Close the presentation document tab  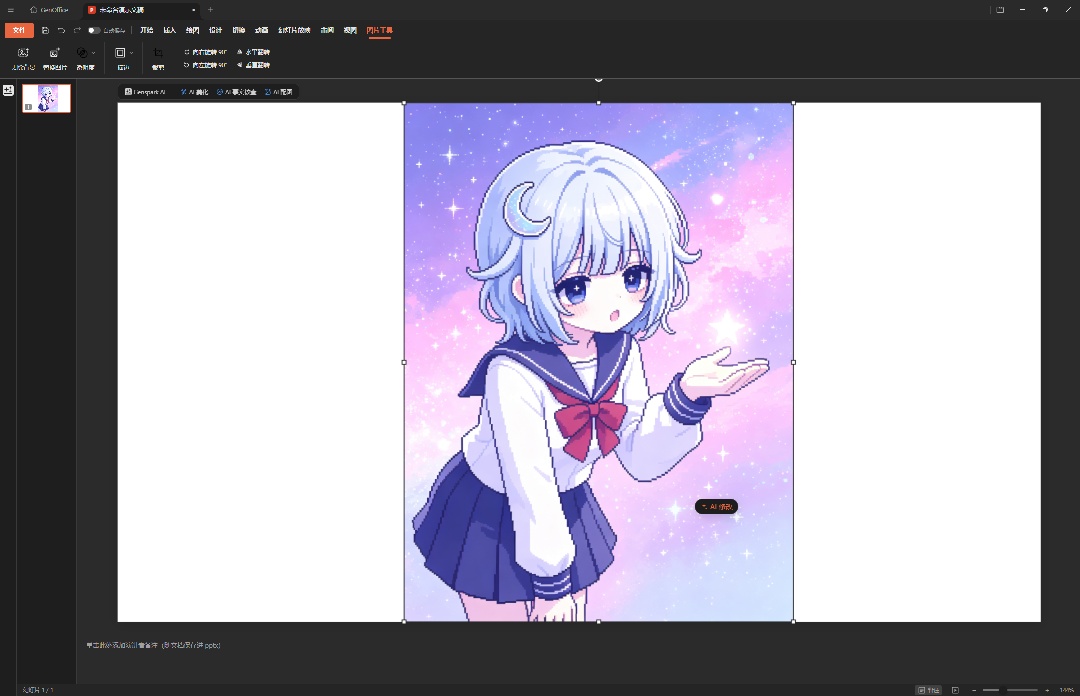pos(194,10)
